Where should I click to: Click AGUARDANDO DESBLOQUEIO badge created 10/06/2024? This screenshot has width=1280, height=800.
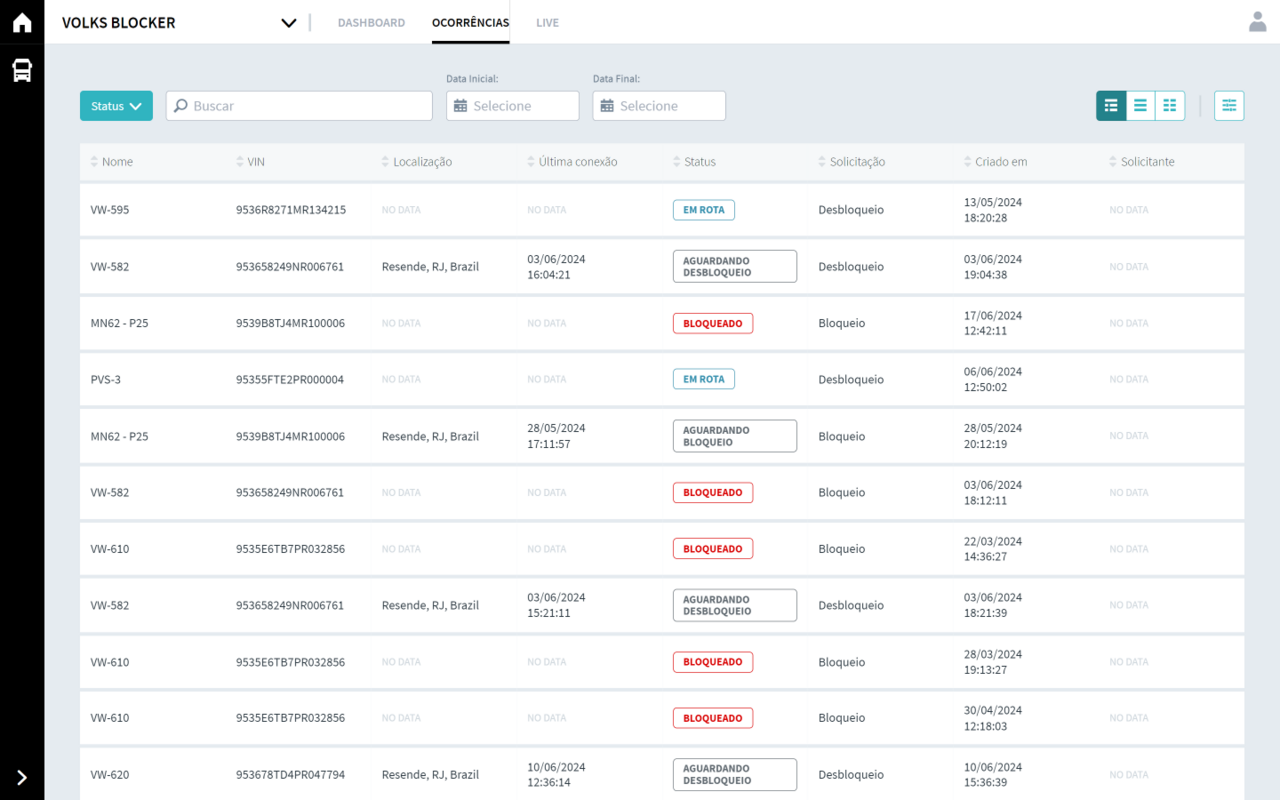[735, 775]
